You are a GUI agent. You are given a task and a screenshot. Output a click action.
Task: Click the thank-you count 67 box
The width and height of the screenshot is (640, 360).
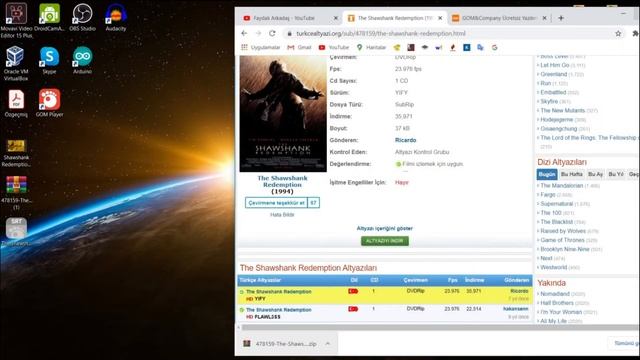click(313, 203)
